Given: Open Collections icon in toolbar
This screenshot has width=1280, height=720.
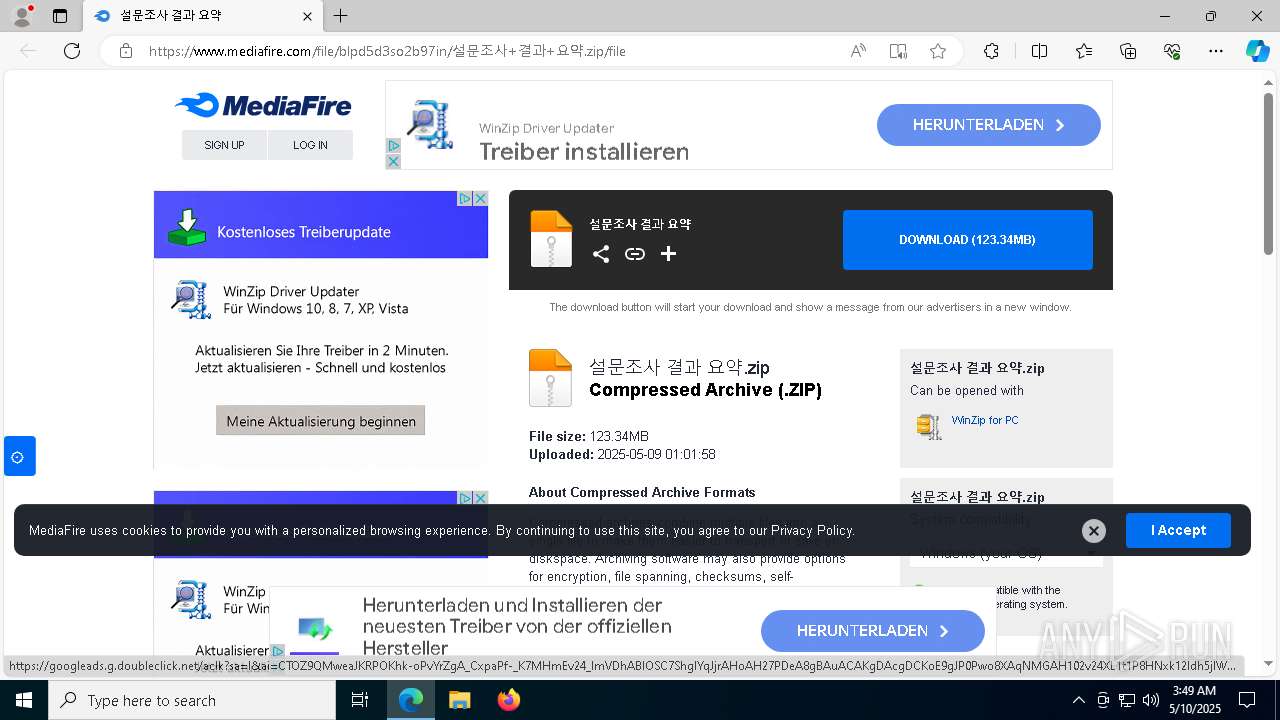Looking at the screenshot, I should pyautogui.click(x=1128, y=51).
